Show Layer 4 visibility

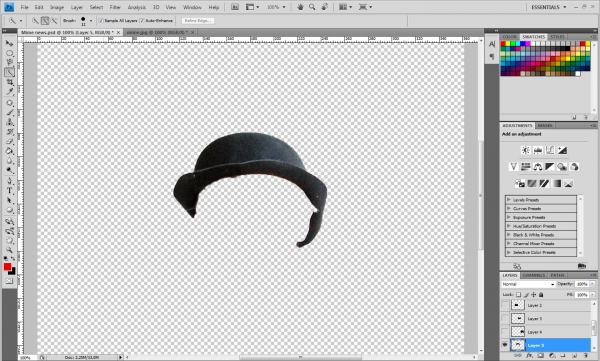pyautogui.click(x=505, y=332)
